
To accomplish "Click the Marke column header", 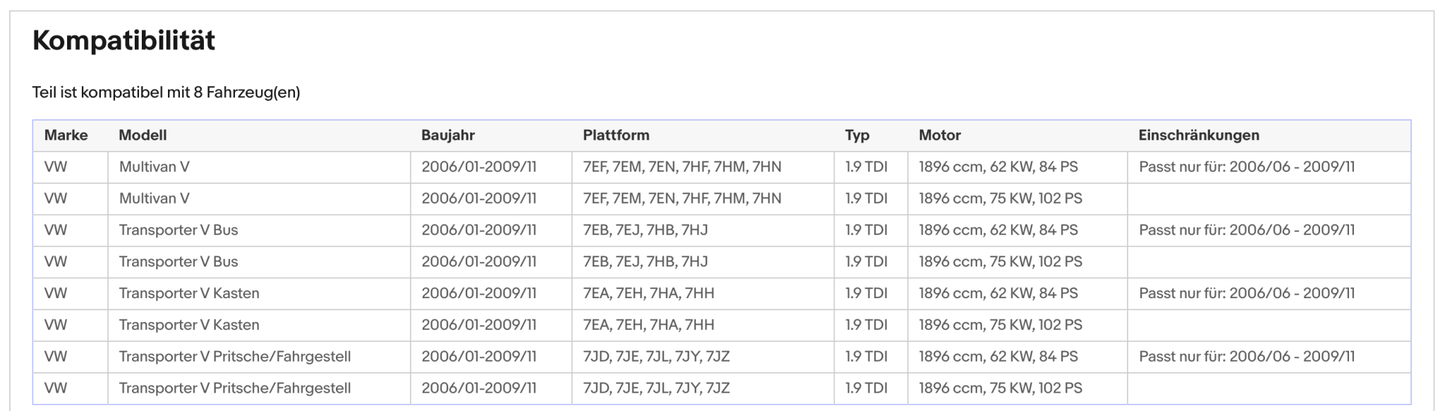I will (x=66, y=135).
